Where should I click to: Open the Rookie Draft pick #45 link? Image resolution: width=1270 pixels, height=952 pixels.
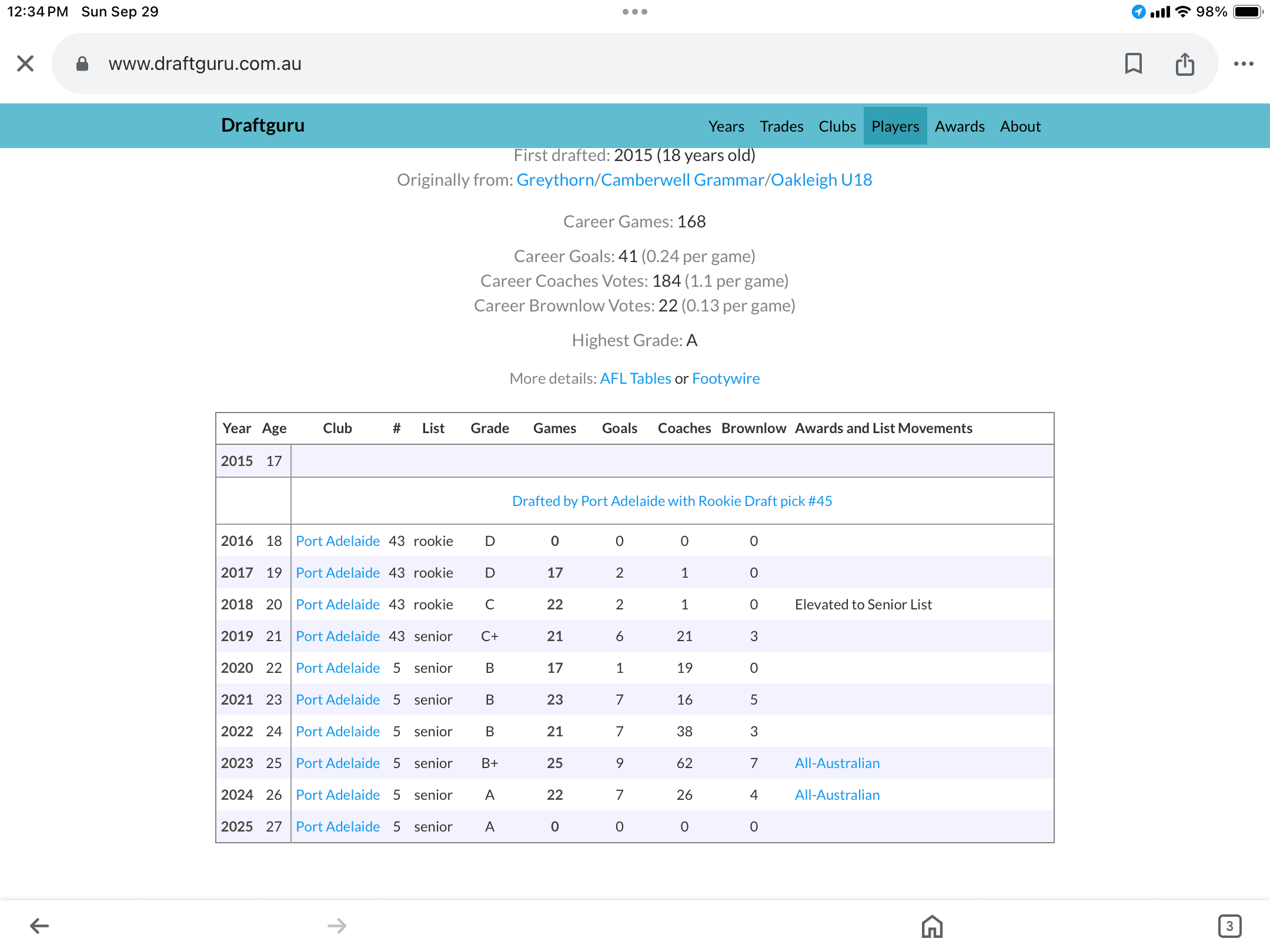click(672, 501)
